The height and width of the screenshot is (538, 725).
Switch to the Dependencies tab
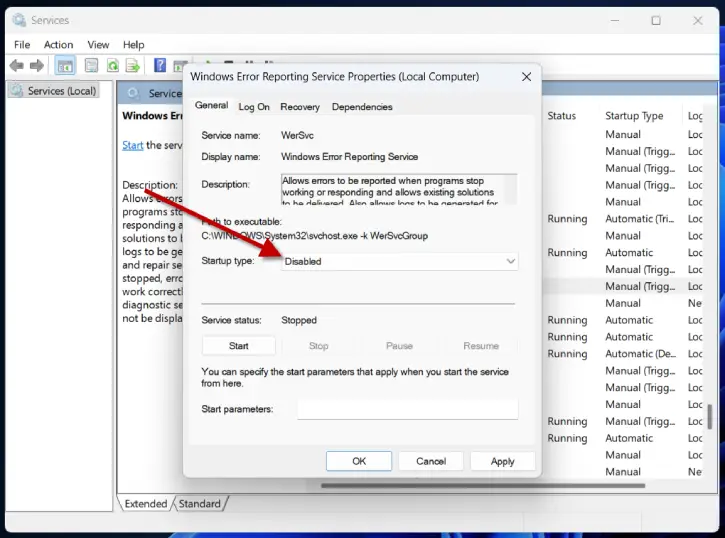[x=362, y=107]
